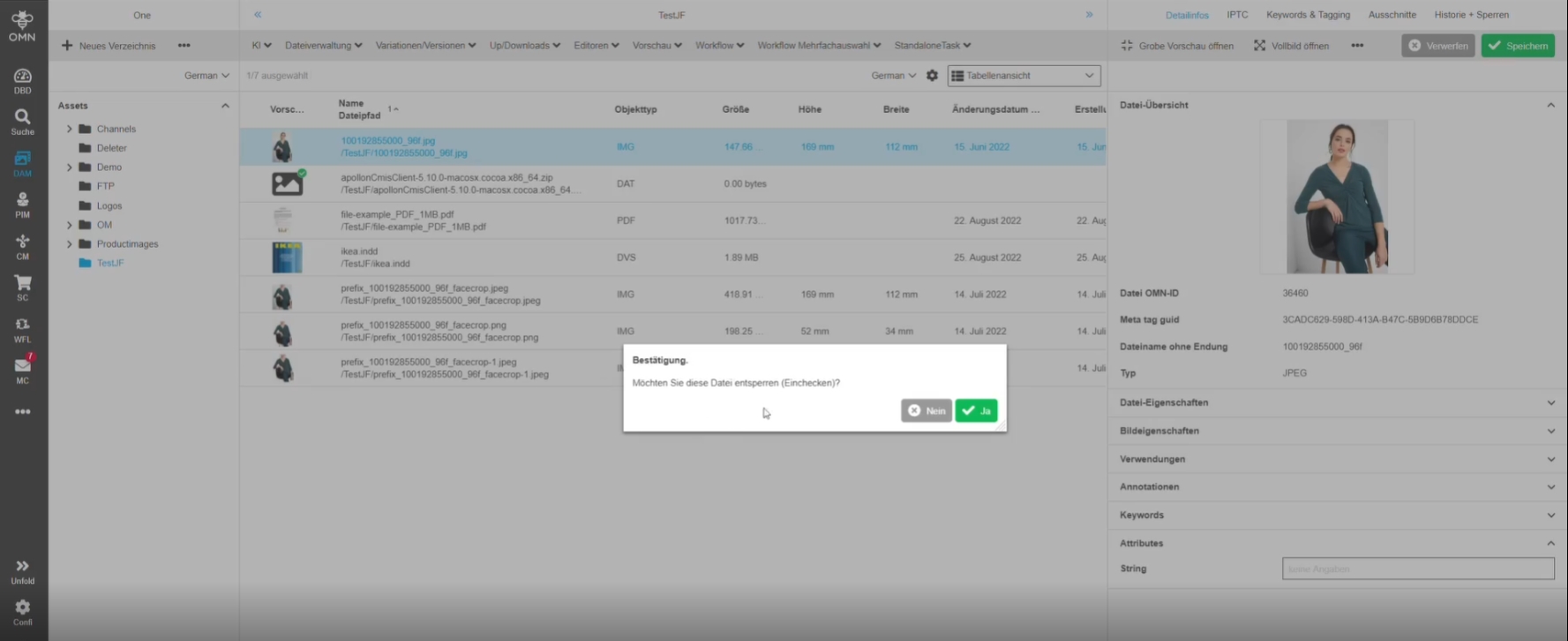Screen dimensions: 1568x641
Task: Open the WFL workflow sidebar icon
Action: coord(23,329)
